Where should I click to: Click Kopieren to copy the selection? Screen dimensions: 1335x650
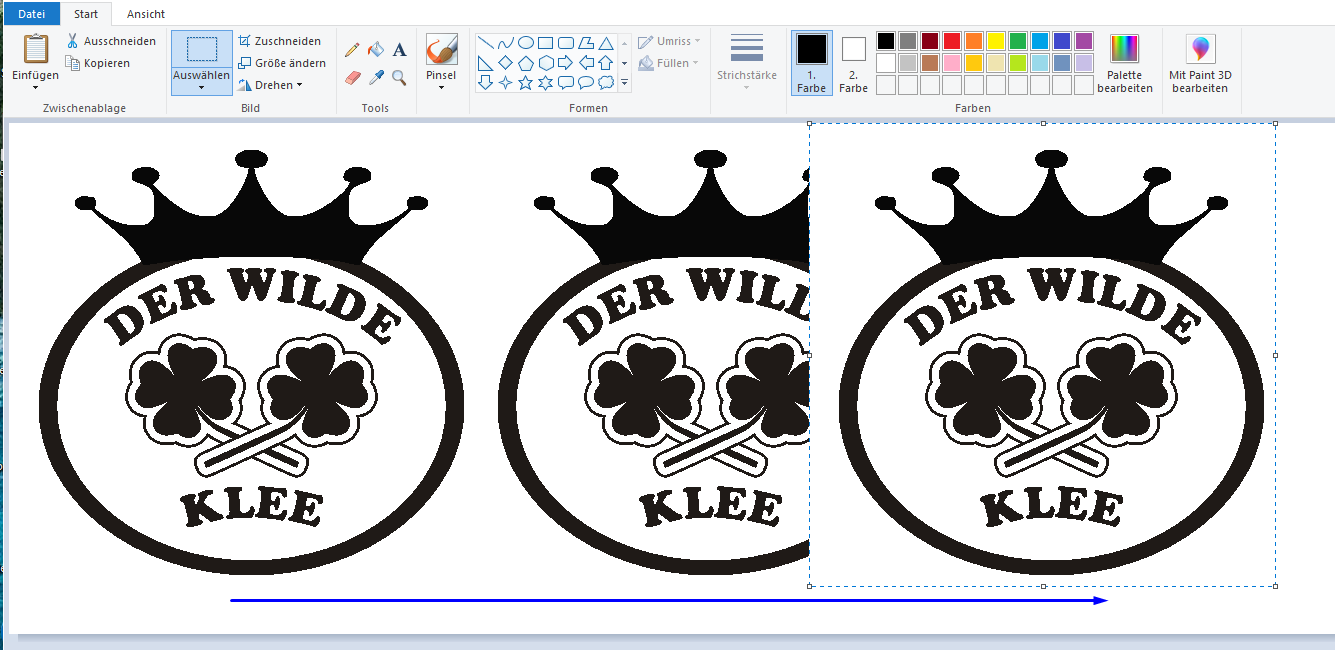(98, 63)
